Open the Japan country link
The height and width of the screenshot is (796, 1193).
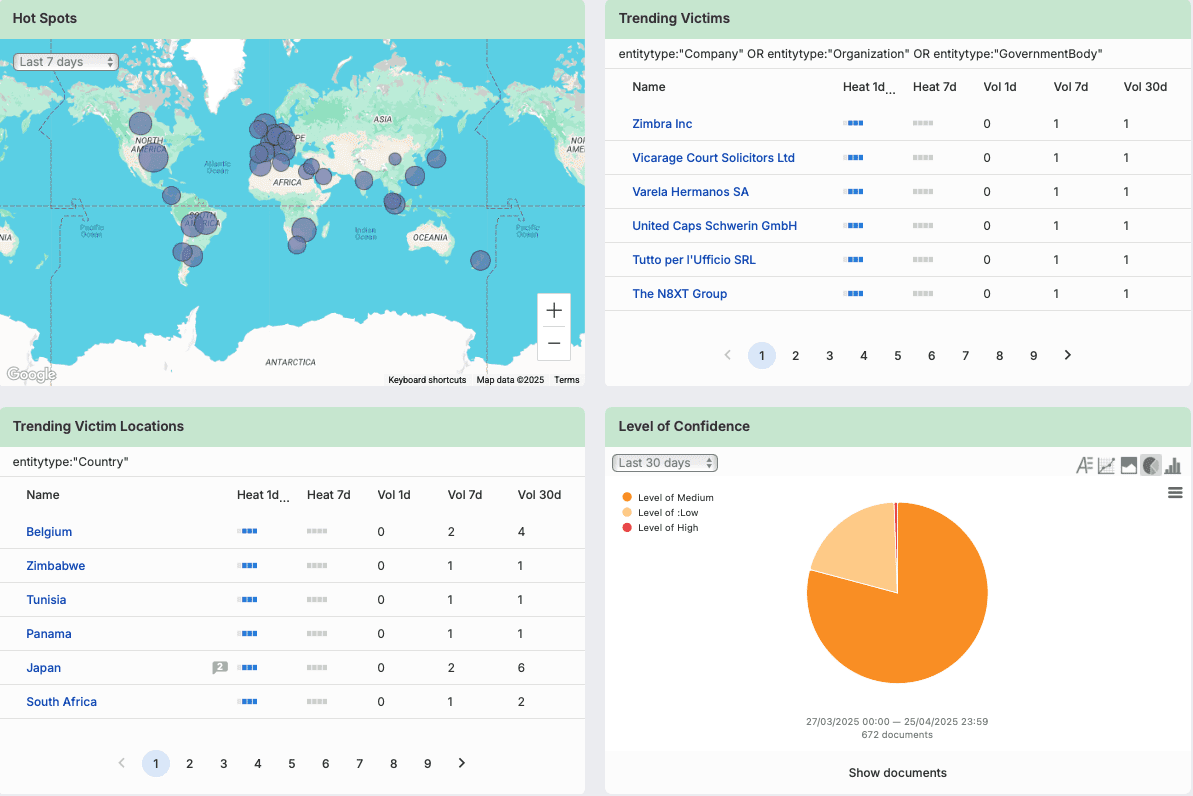pyautogui.click(x=43, y=667)
